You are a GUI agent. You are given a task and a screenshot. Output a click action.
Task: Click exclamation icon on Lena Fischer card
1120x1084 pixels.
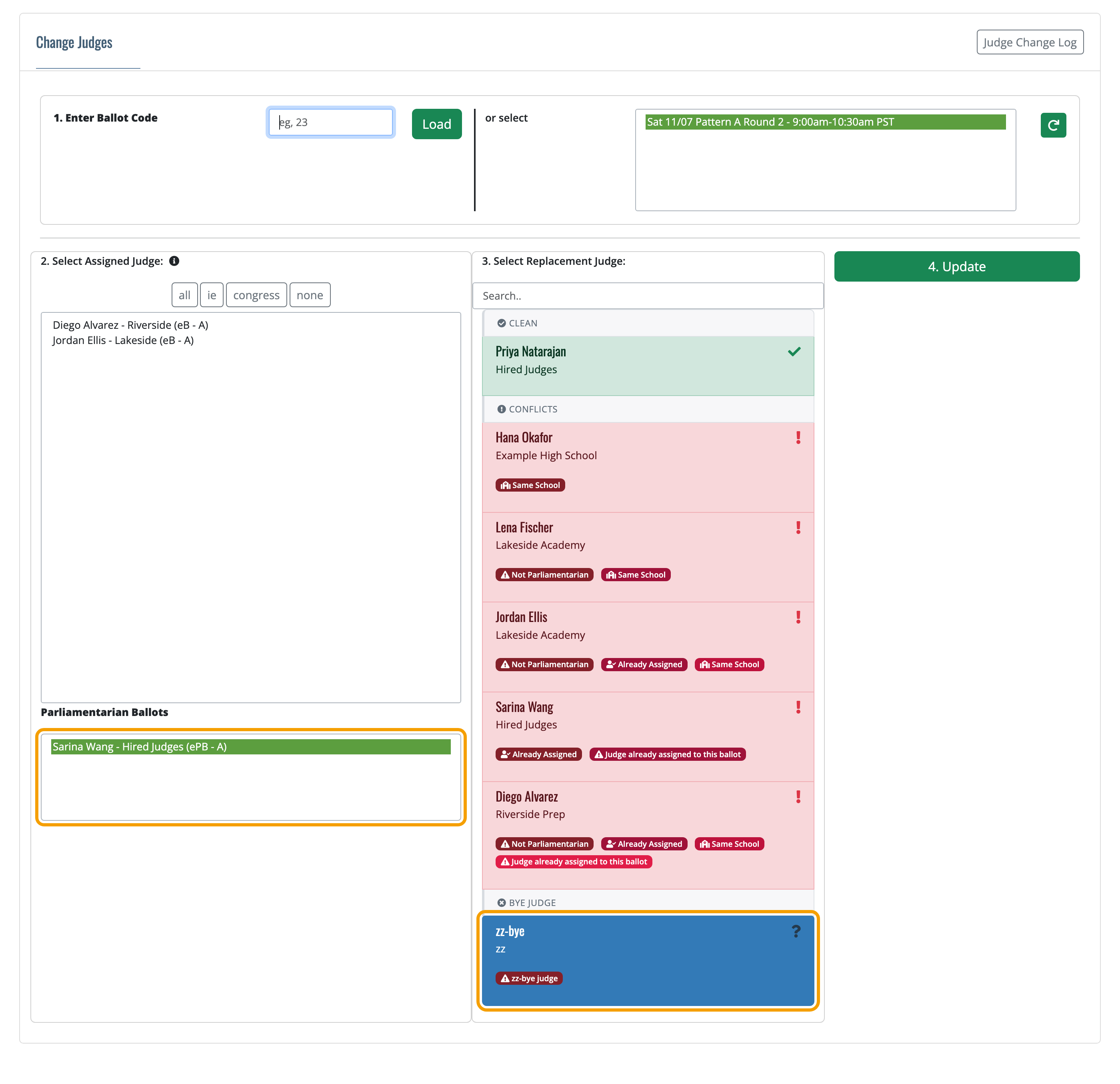pos(798,528)
